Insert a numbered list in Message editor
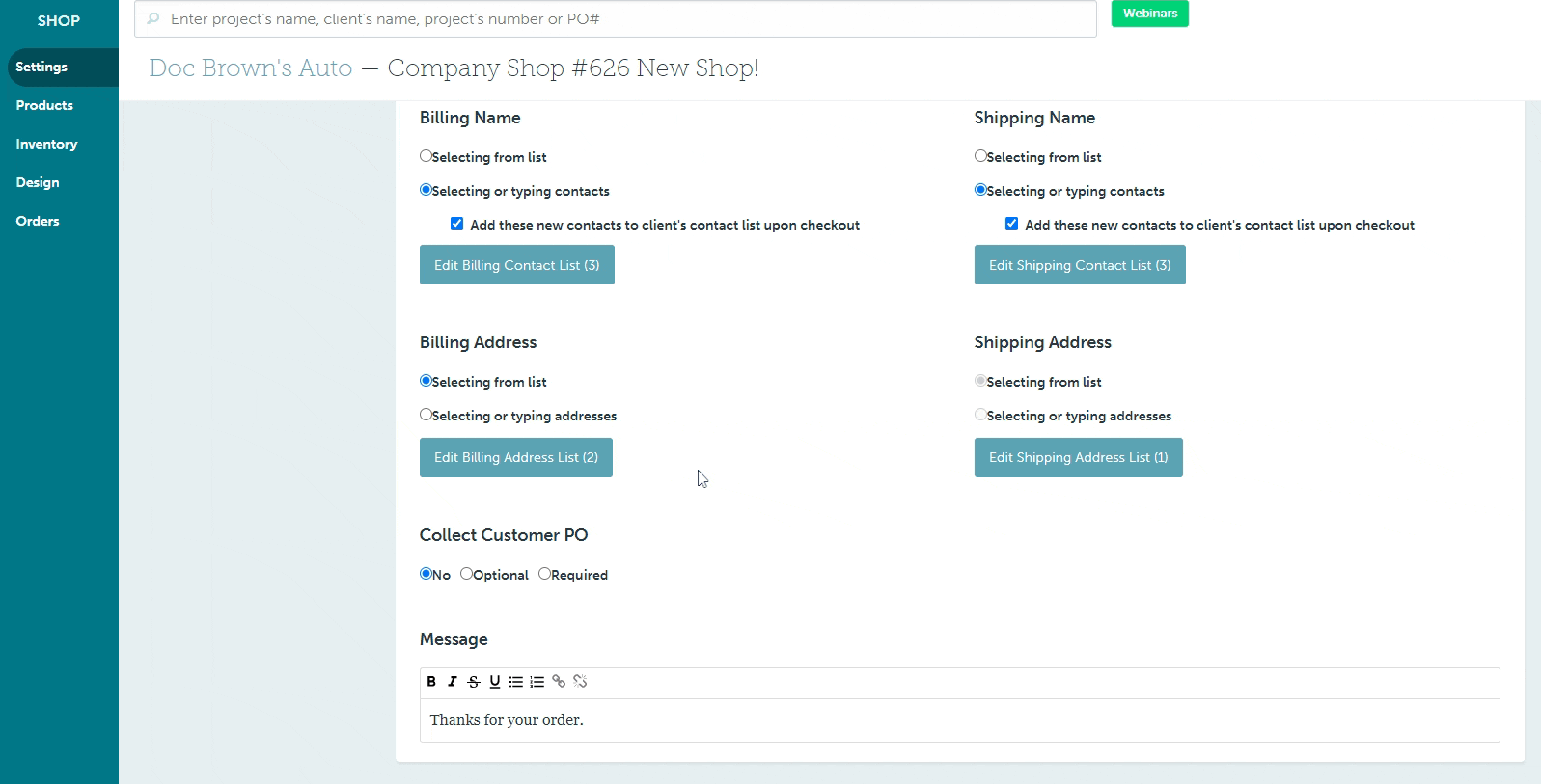The width and height of the screenshot is (1541, 784). point(537,682)
